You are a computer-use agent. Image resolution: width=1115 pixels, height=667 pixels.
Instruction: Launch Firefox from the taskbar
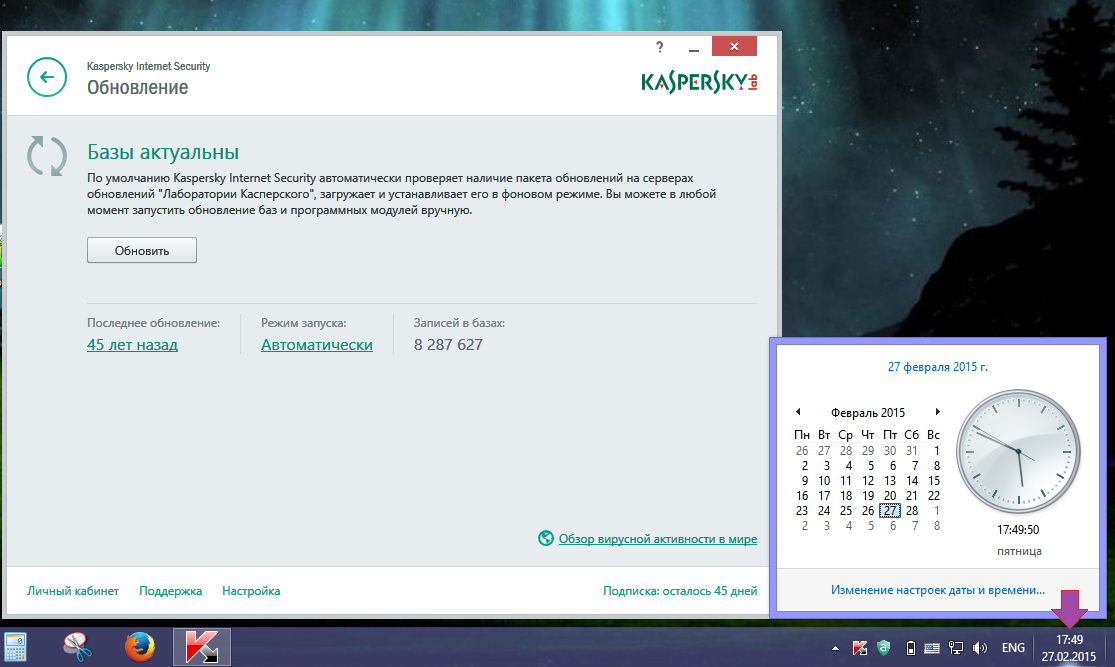tap(139, 647)
